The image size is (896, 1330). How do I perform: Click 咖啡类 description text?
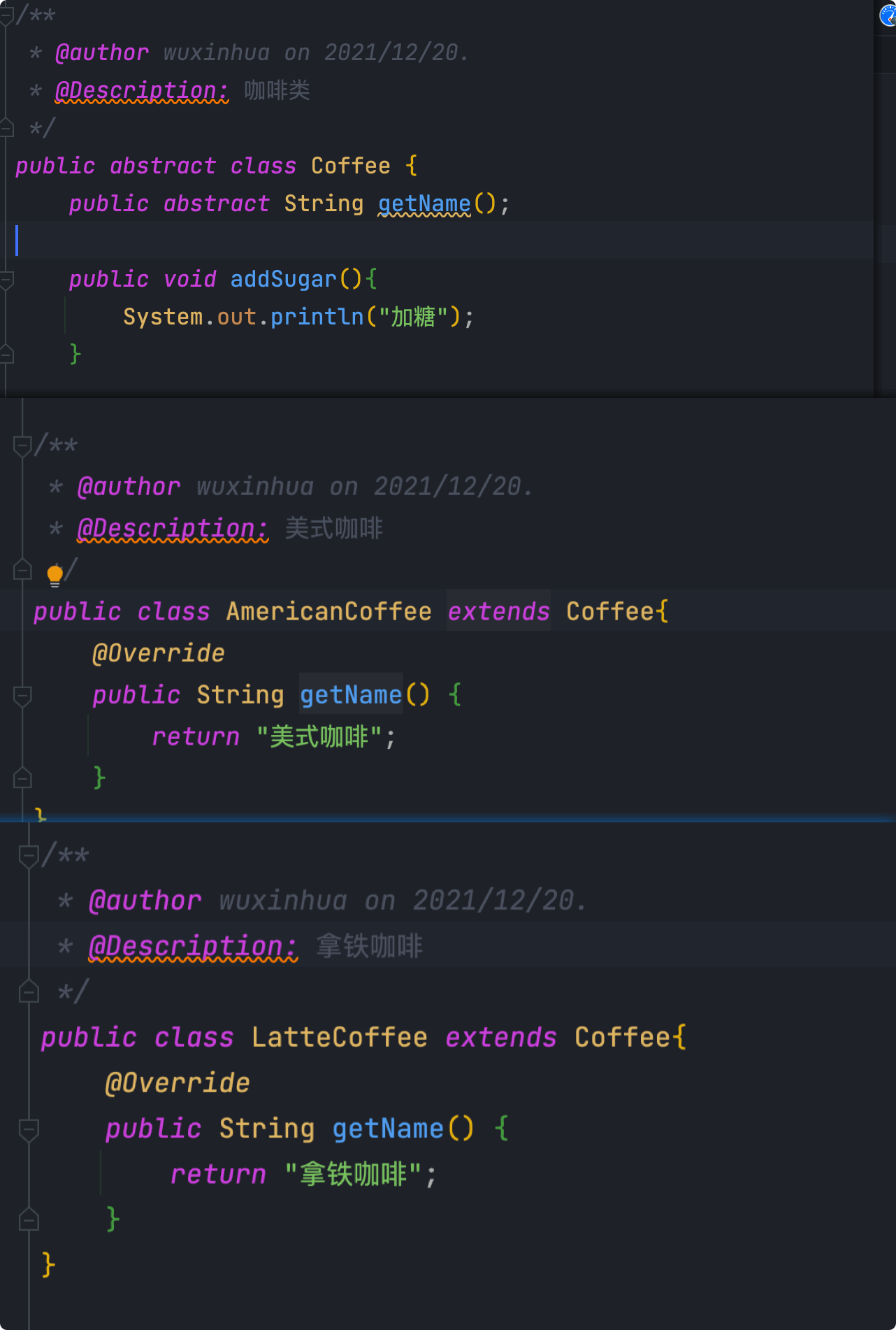coord(277,90)
